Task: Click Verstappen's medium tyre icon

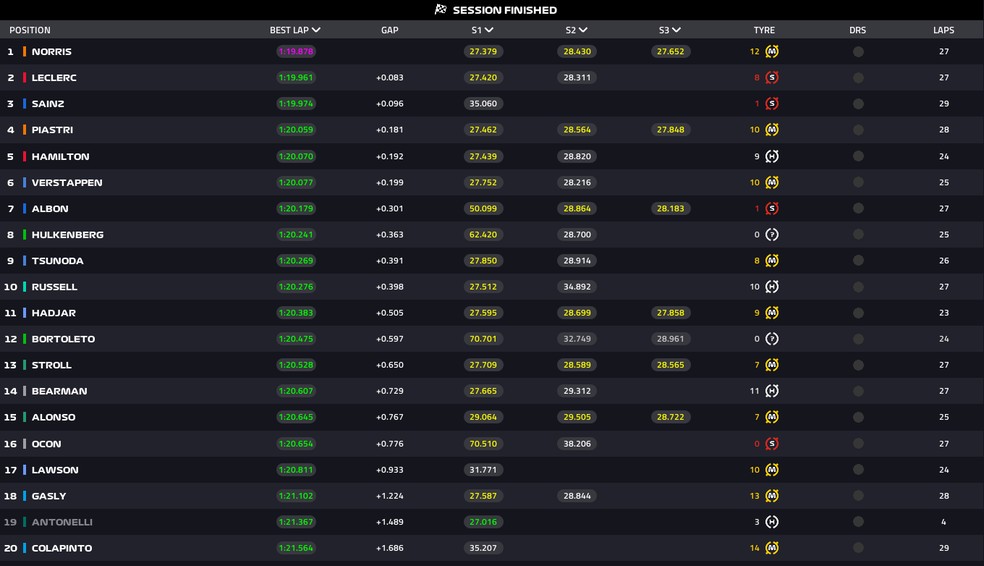Action: point(772,183)
